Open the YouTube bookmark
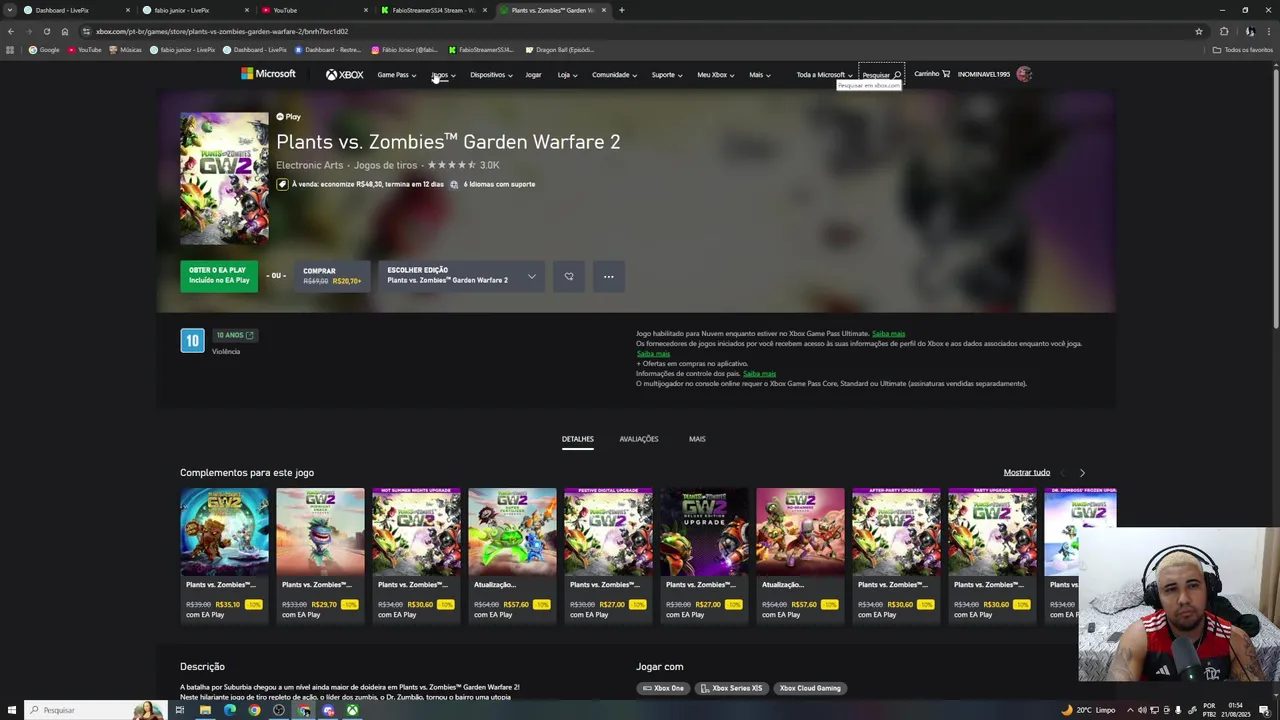This screenshot has width=1280, height=720. click(x=84, y=50)
